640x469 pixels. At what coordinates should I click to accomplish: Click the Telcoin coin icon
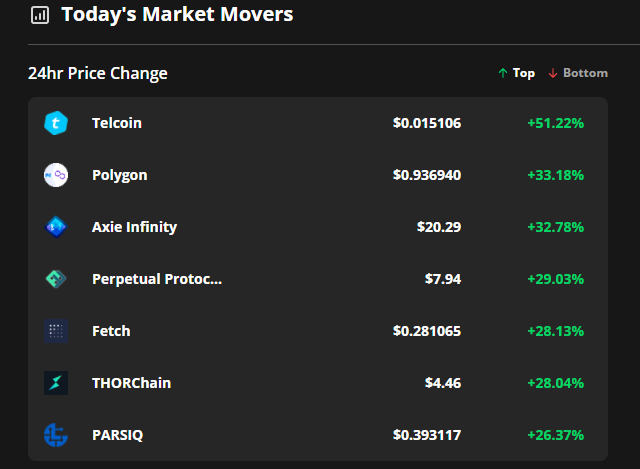tap(56, 123)
